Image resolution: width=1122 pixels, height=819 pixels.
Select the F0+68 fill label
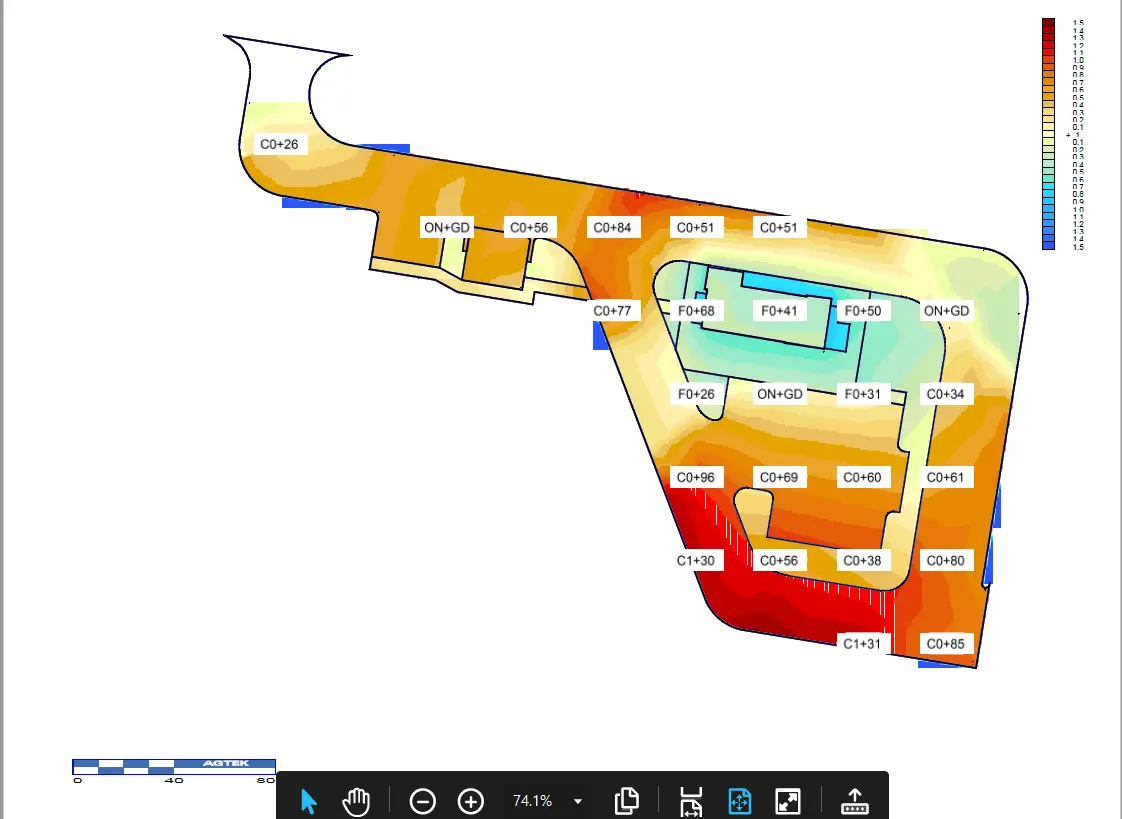[696, 311]
